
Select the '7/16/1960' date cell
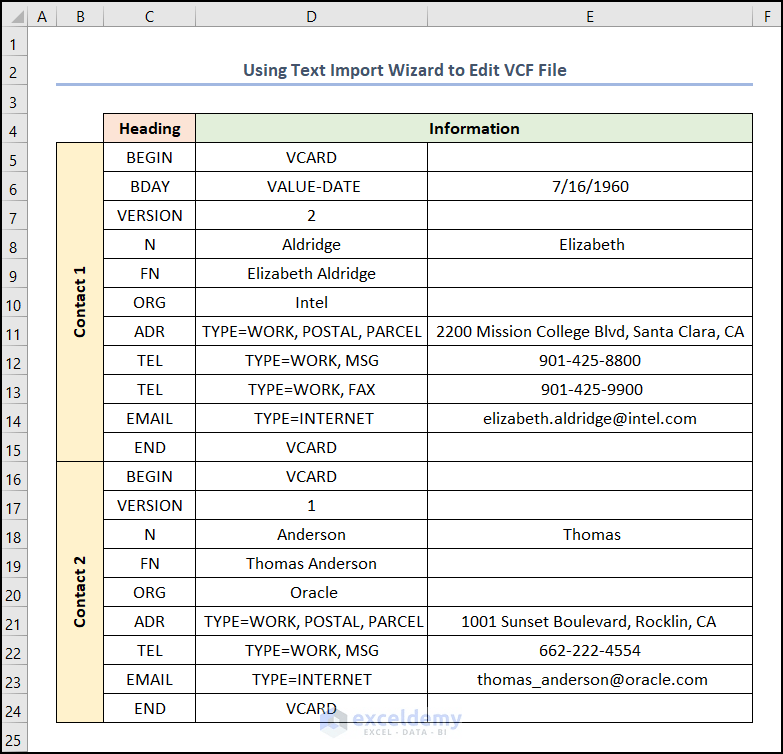point(590,187)
